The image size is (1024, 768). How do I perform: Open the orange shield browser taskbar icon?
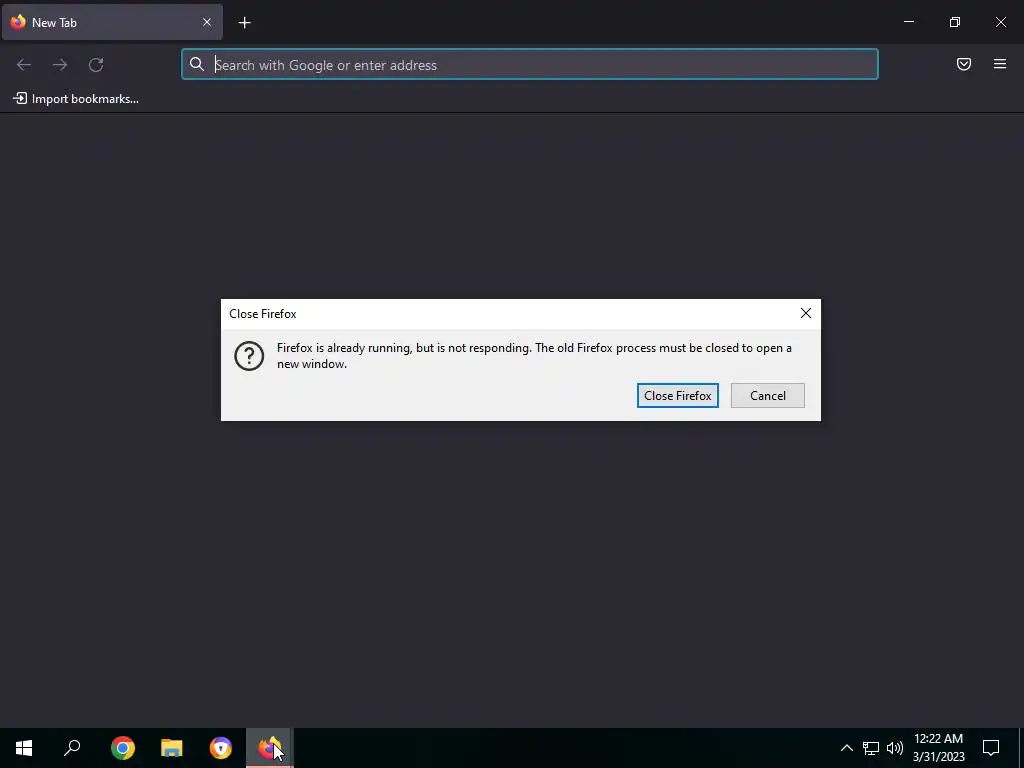[221, 748]
